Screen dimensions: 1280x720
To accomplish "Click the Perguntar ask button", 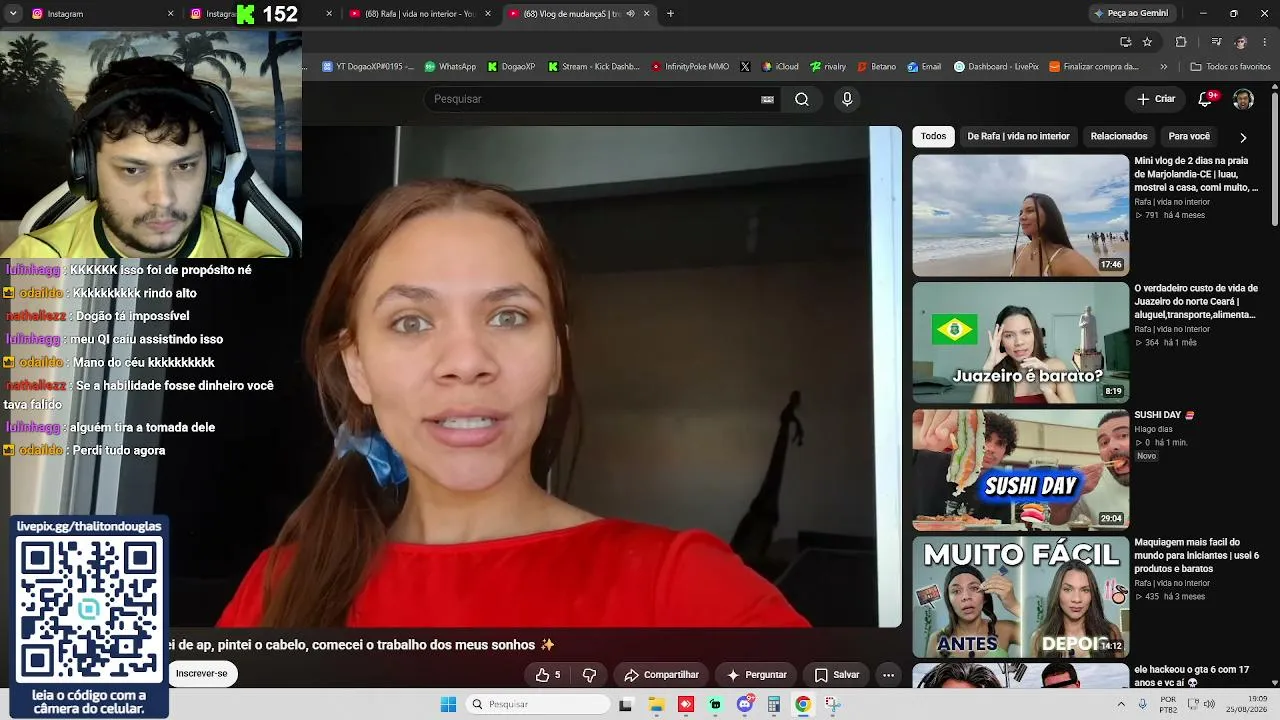I will [x=757, y=675].
